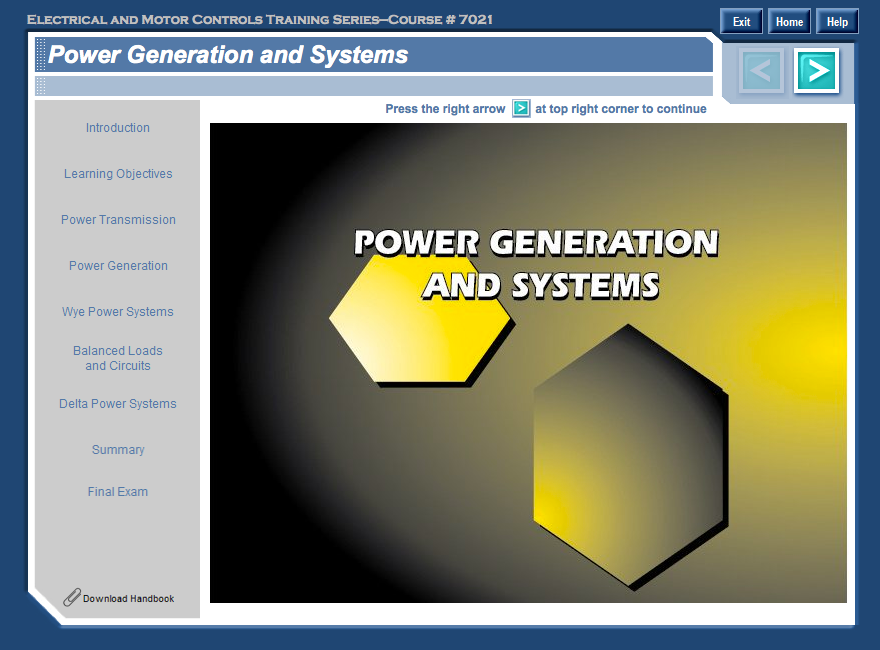
Task: Click the Exit button
Action: coord(741,21)
